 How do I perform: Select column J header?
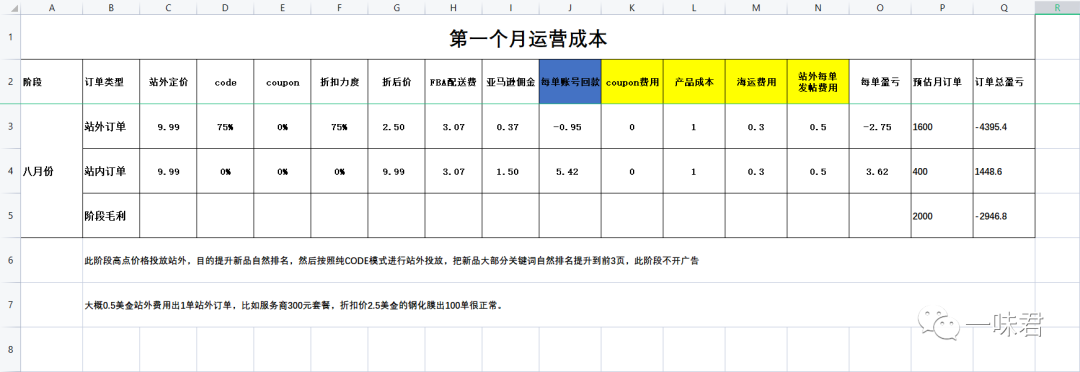pos(570,6)
